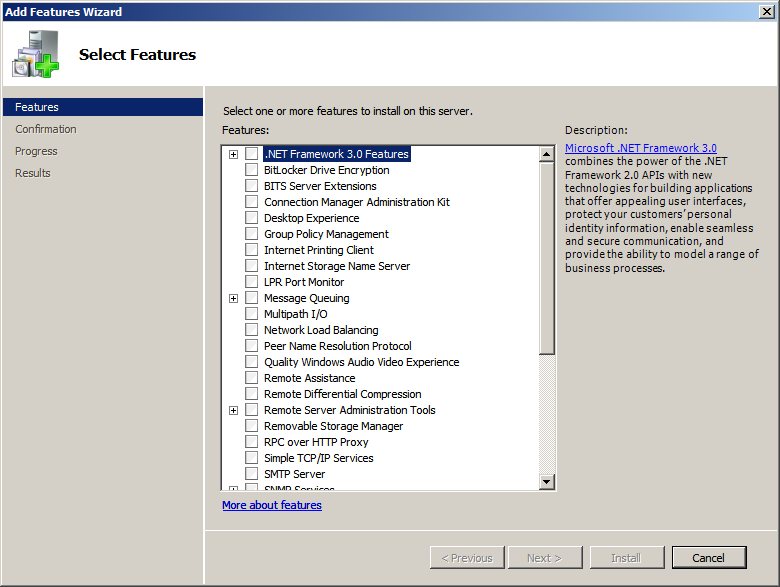Select the Confirmation step in sidebar
The width and height of the screenshot is (780, 587).
46,129
